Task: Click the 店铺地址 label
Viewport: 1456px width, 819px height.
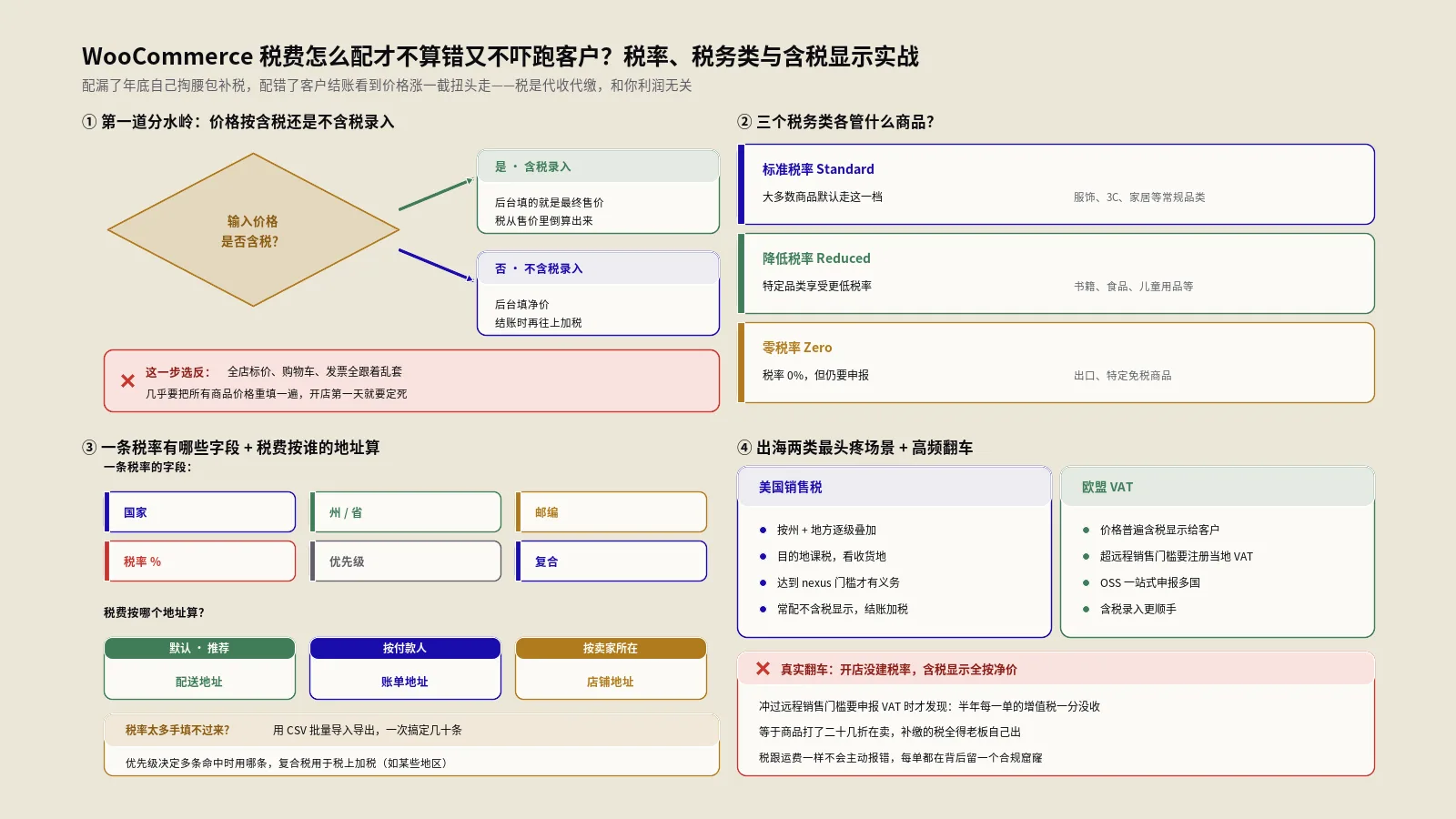Action: click(610, 682)
